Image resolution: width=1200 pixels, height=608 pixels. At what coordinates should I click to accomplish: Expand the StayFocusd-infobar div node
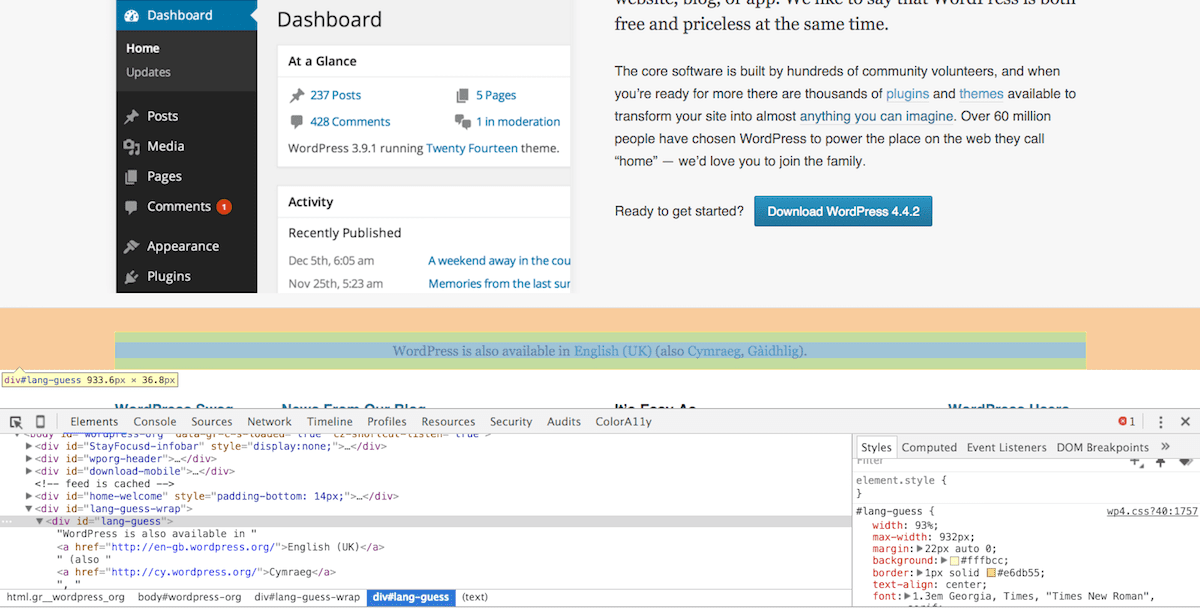pyautogui.click(x=29, y=446)
